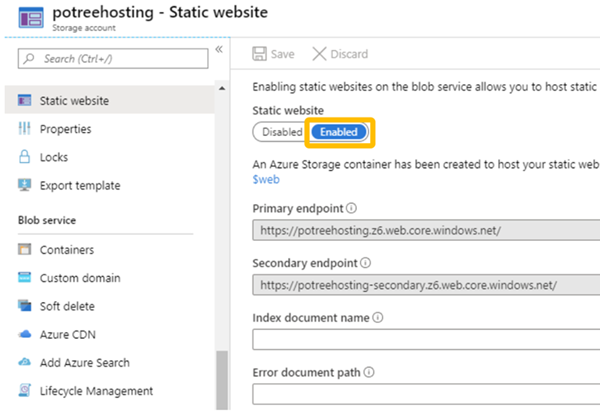600x411 pixels.
Task: Click the Custom domain icon
Action: pyautogui.click(x=24, y=278)
